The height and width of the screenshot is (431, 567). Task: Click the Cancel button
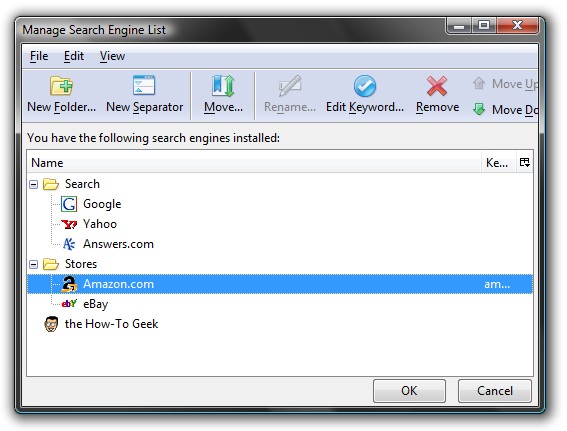tap(495, 391)
